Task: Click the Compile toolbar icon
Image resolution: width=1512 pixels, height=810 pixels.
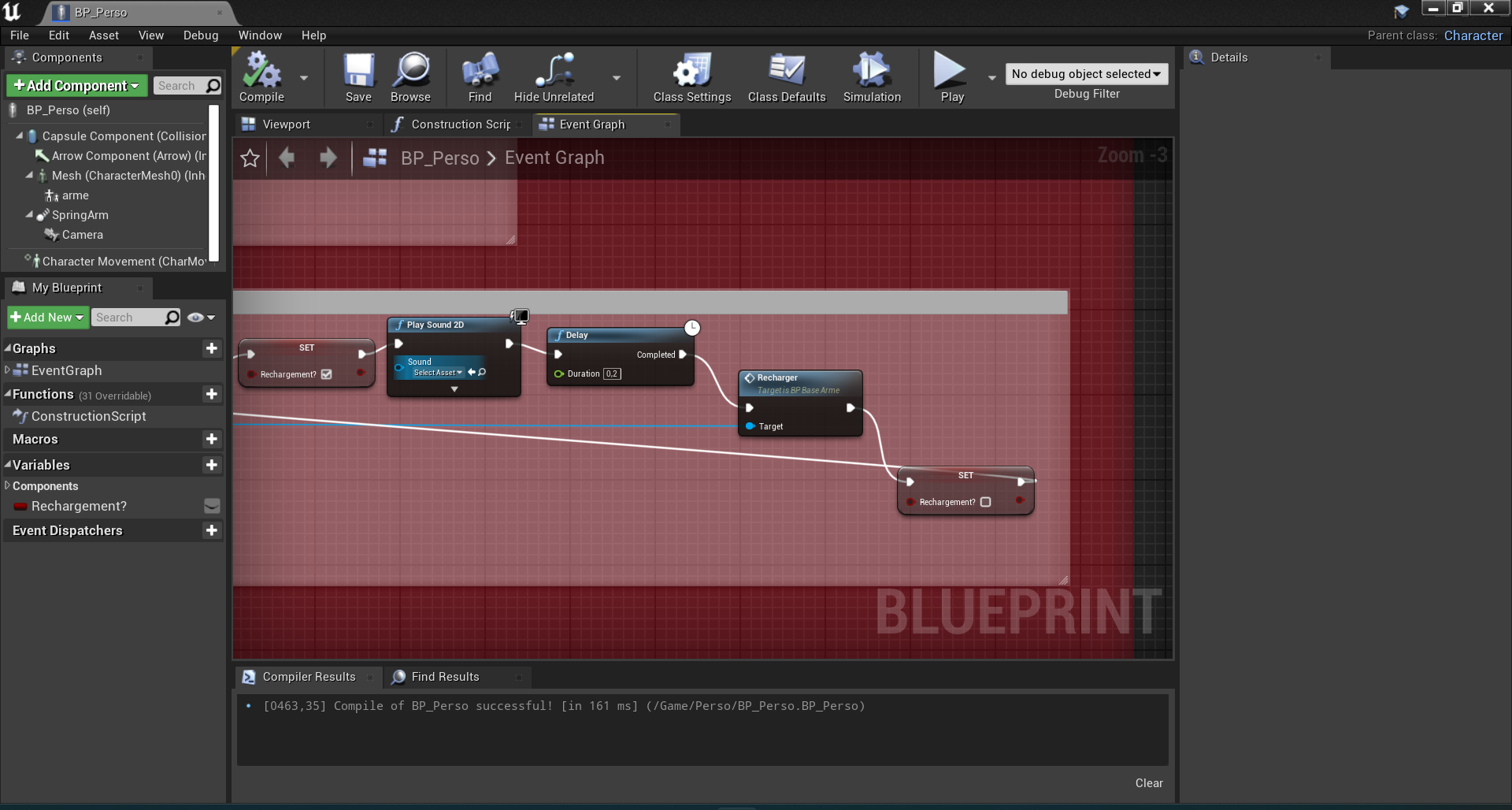Action: 261,77
